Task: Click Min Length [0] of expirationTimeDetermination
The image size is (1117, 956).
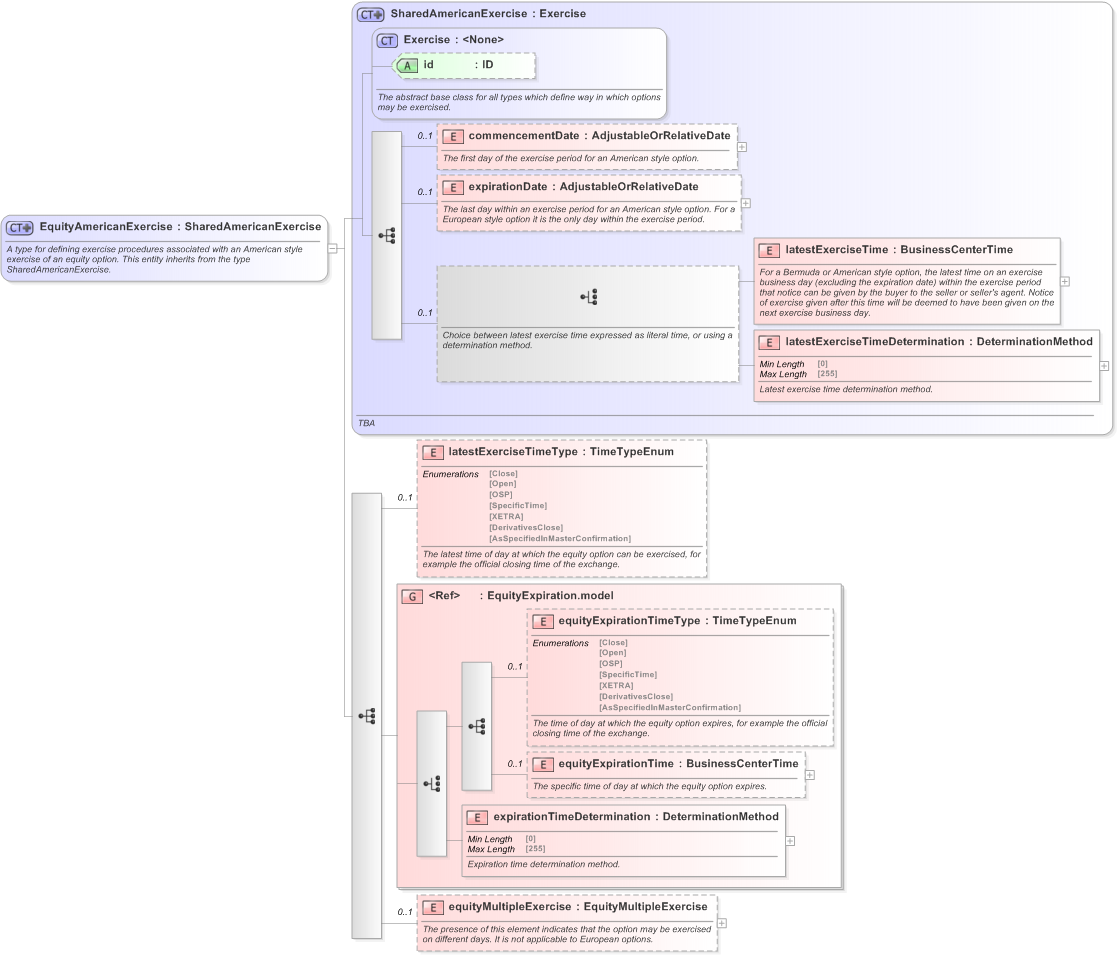Action: coord(502,839)
